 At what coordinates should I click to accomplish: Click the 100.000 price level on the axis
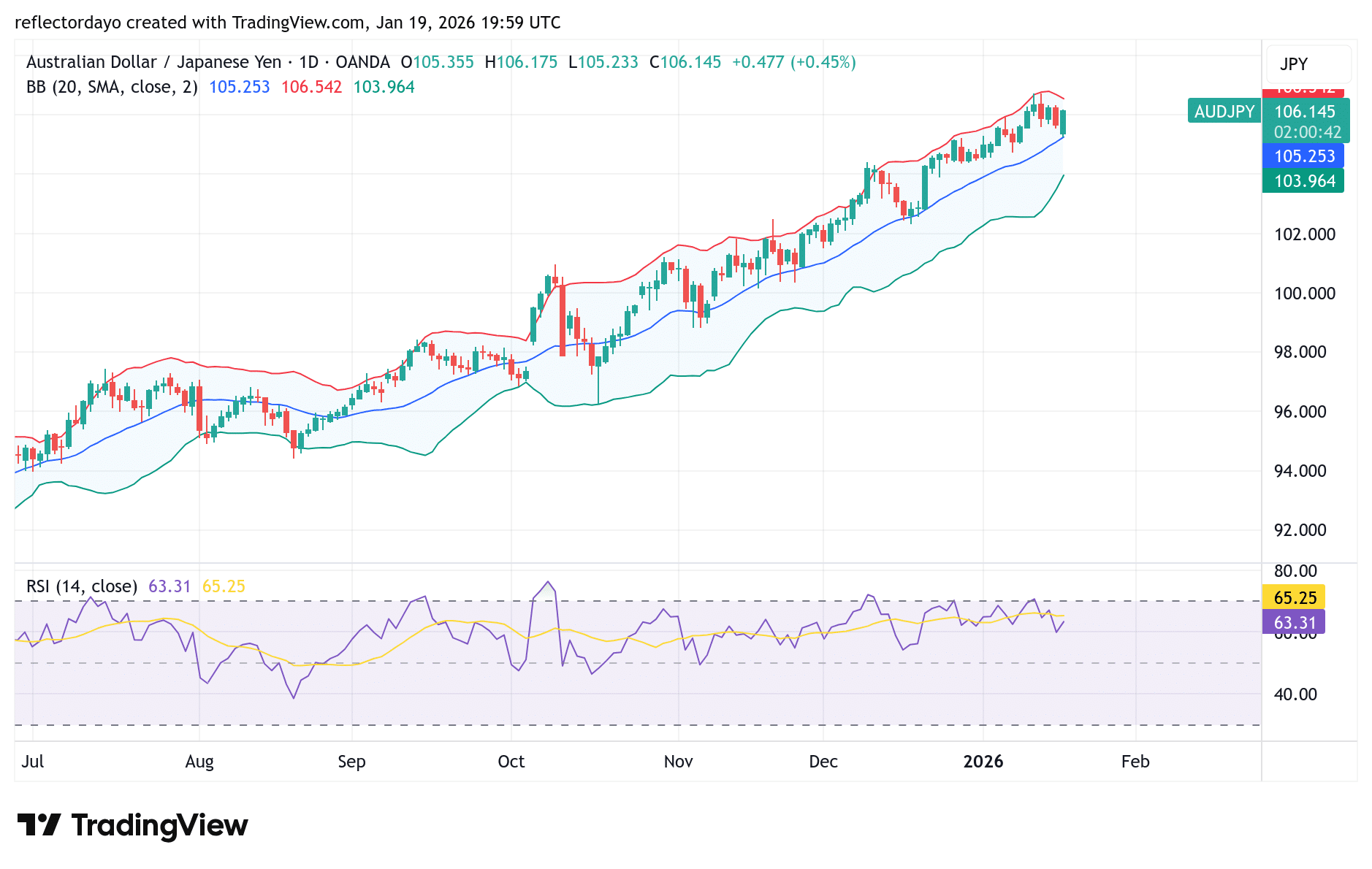1306,294
